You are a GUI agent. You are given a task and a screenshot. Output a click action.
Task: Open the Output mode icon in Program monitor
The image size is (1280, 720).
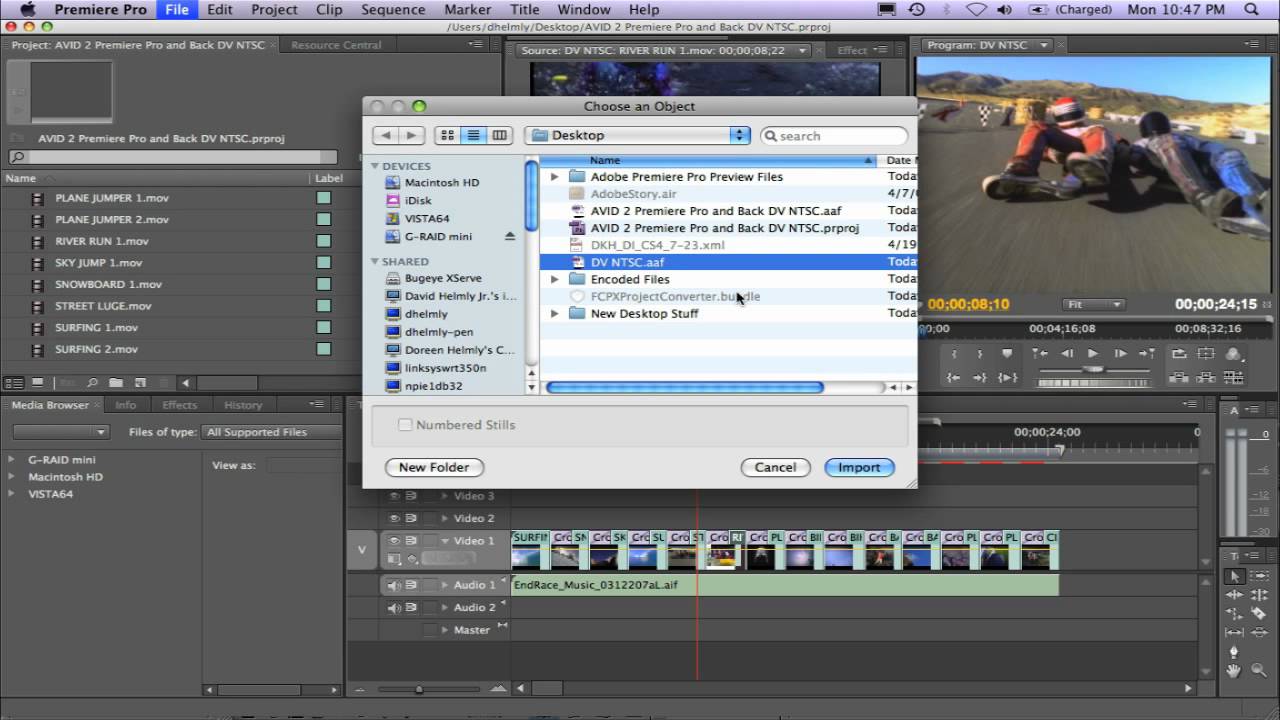pos(1234,354)
